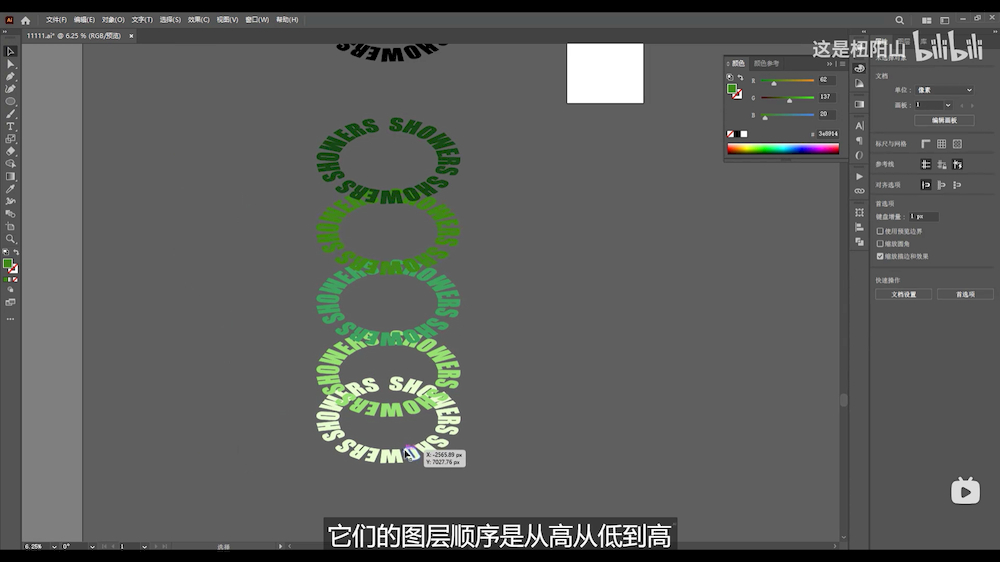The height and width of the screenshot is (562, 1000).
Task: Select the Gradient tool
Action: [x=10, y=176]
